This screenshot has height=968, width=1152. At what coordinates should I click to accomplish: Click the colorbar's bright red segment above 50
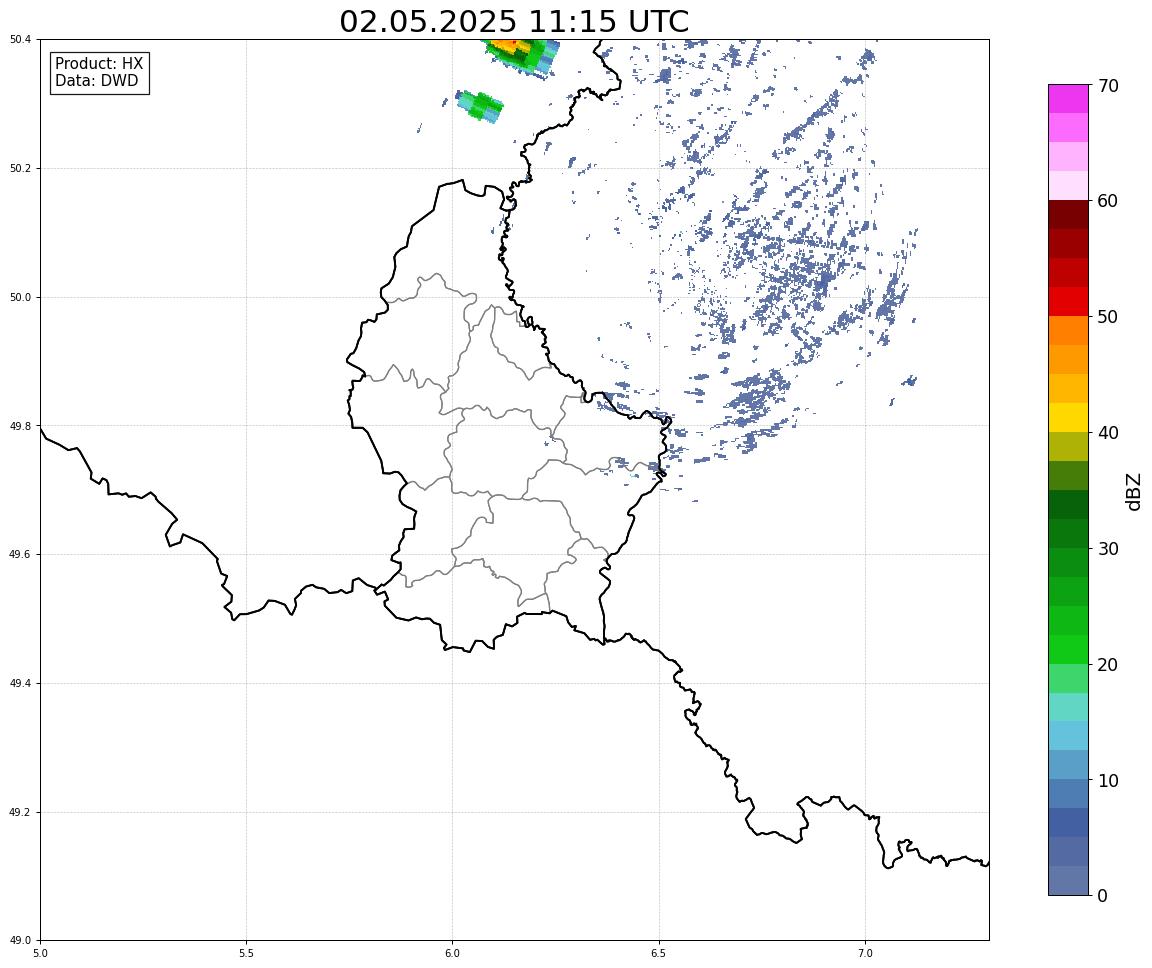tap(1068, 301)
